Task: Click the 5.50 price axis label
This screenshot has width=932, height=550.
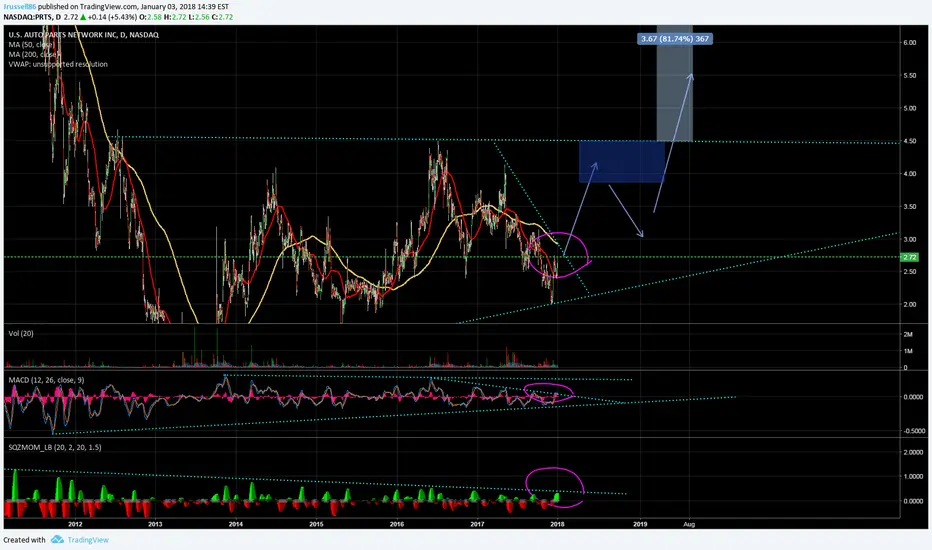Action: click(909, 76)
